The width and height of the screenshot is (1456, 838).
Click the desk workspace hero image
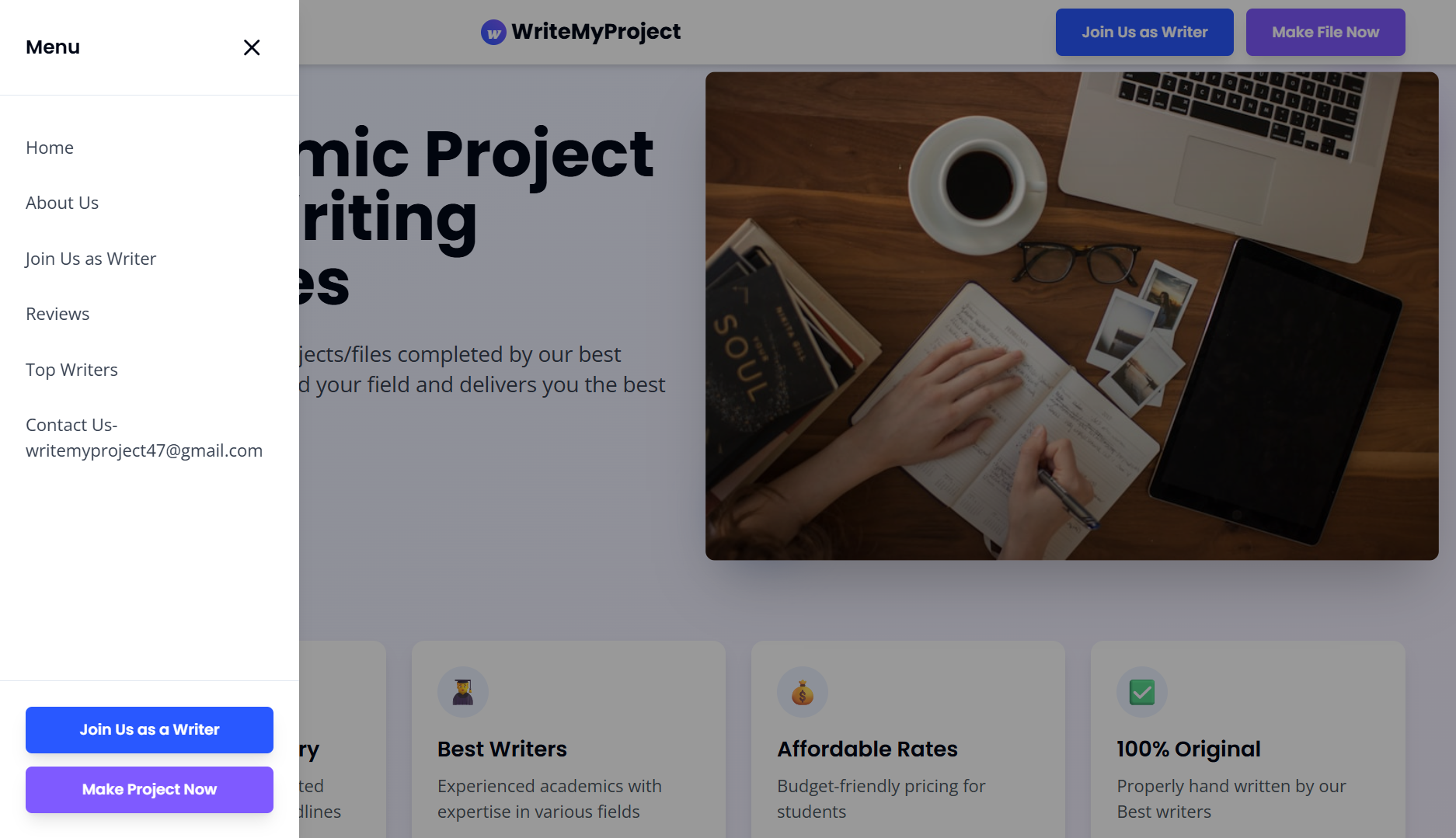(1071, 316)
